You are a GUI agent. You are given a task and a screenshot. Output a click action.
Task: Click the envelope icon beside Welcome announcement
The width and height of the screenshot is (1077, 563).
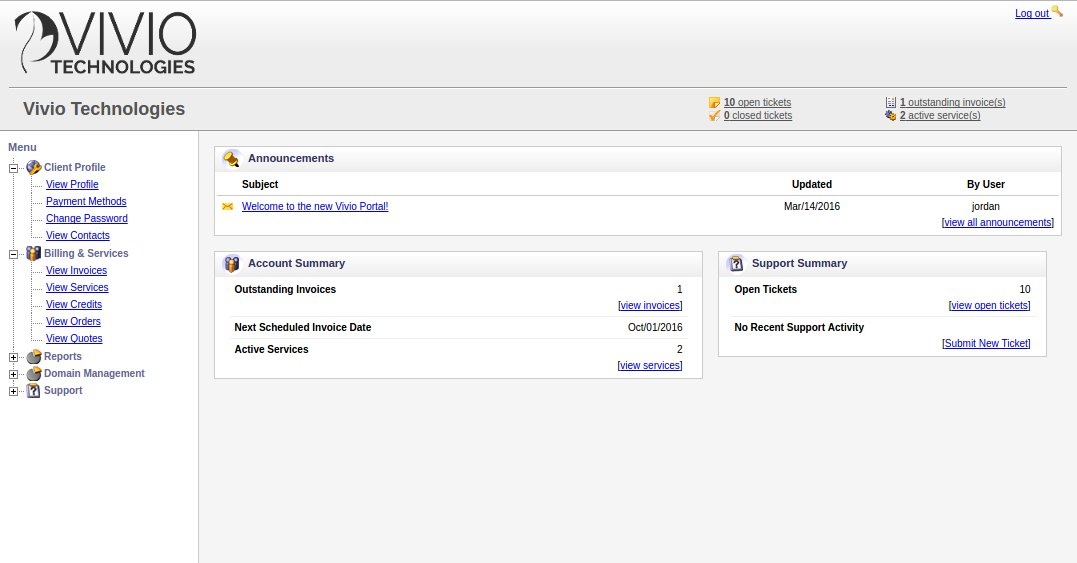228,206
